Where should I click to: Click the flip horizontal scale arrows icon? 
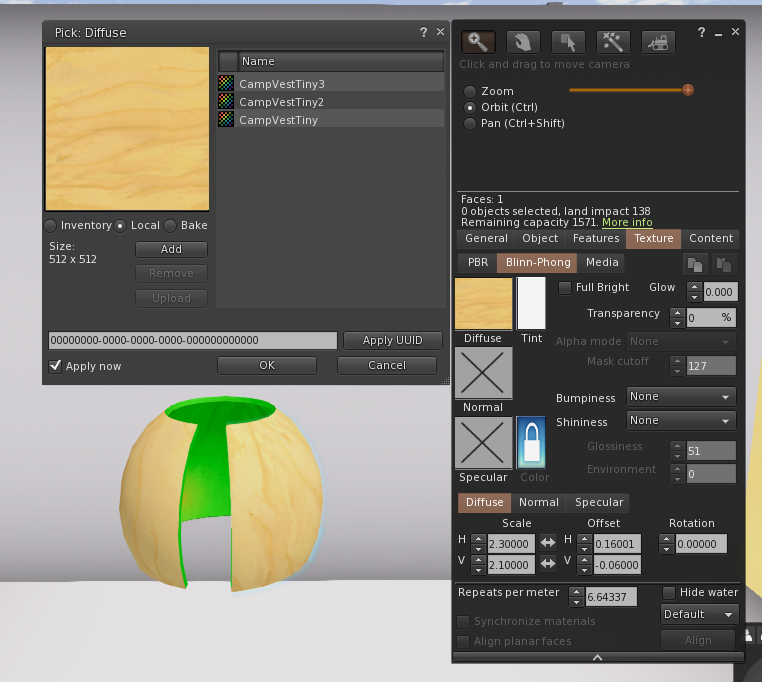(548, 543)
